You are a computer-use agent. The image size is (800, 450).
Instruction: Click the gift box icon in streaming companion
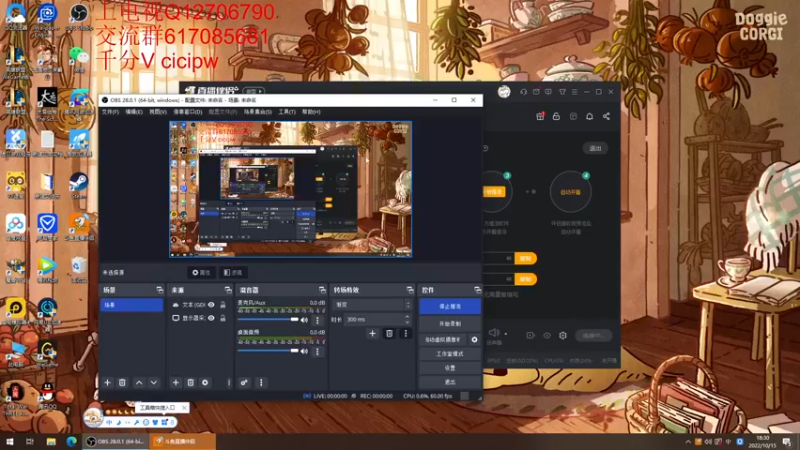click(x=540, y=116)
